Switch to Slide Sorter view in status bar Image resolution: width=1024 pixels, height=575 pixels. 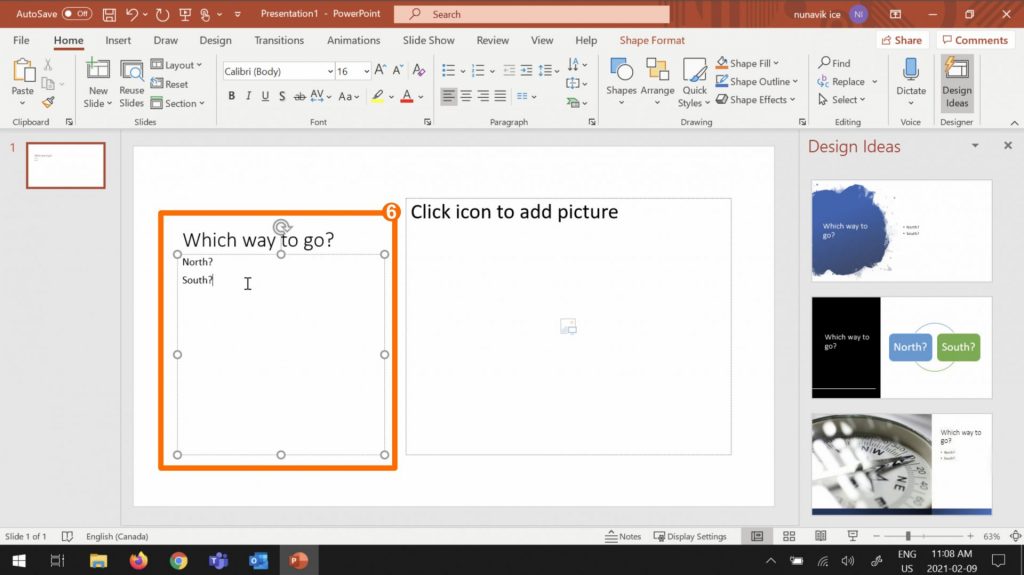[789, 536]
